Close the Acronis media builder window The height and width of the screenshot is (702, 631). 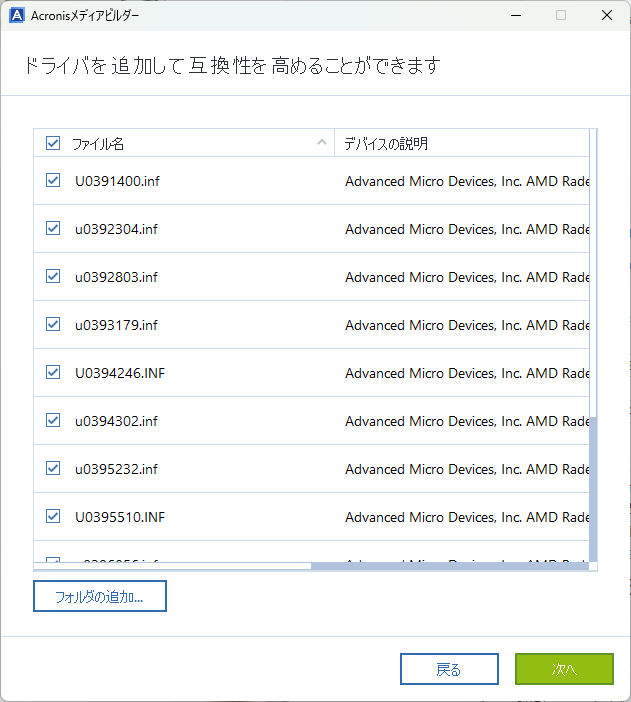click(607, 15)
